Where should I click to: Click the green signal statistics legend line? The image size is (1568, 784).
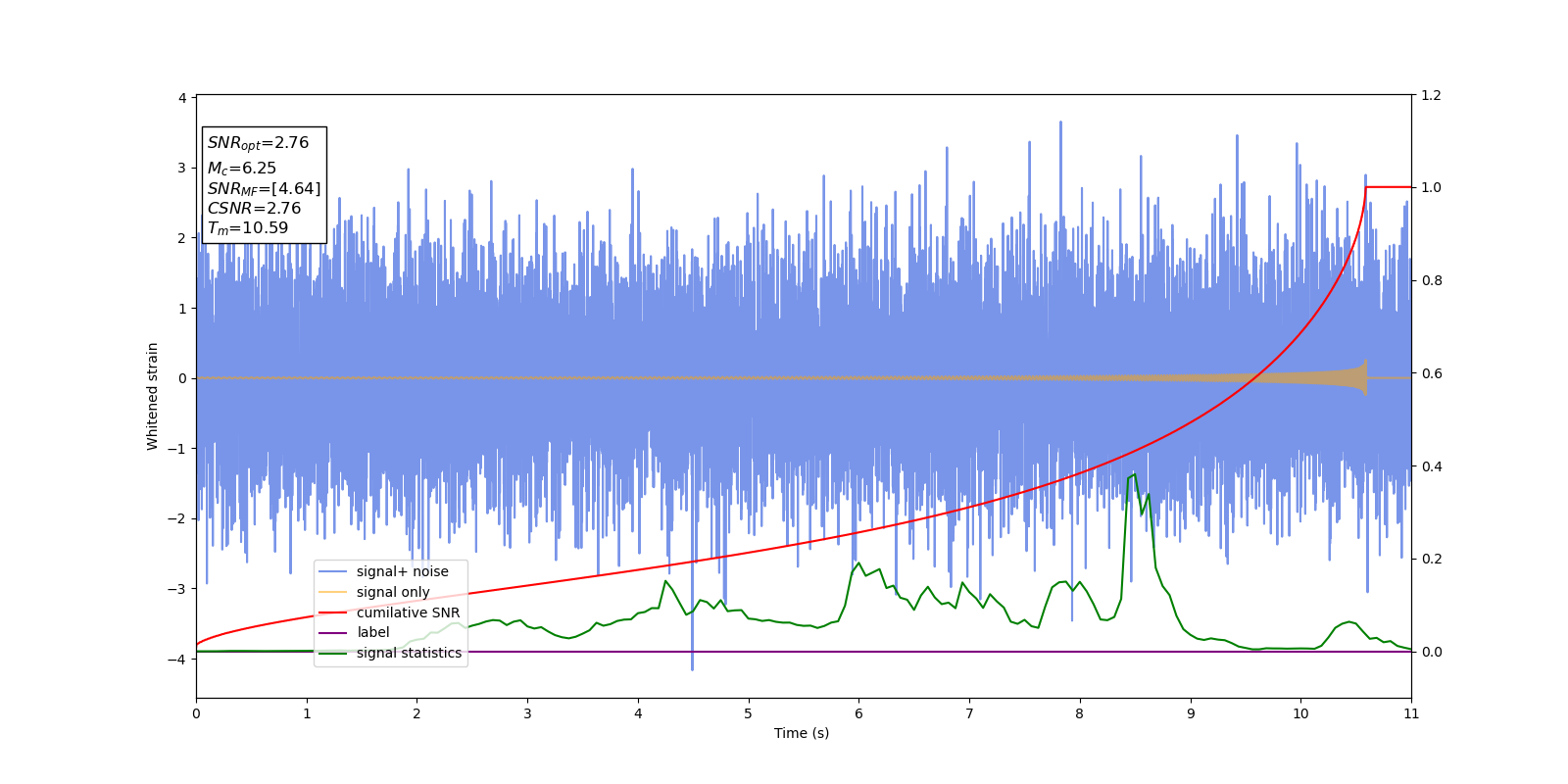point(333,653)
